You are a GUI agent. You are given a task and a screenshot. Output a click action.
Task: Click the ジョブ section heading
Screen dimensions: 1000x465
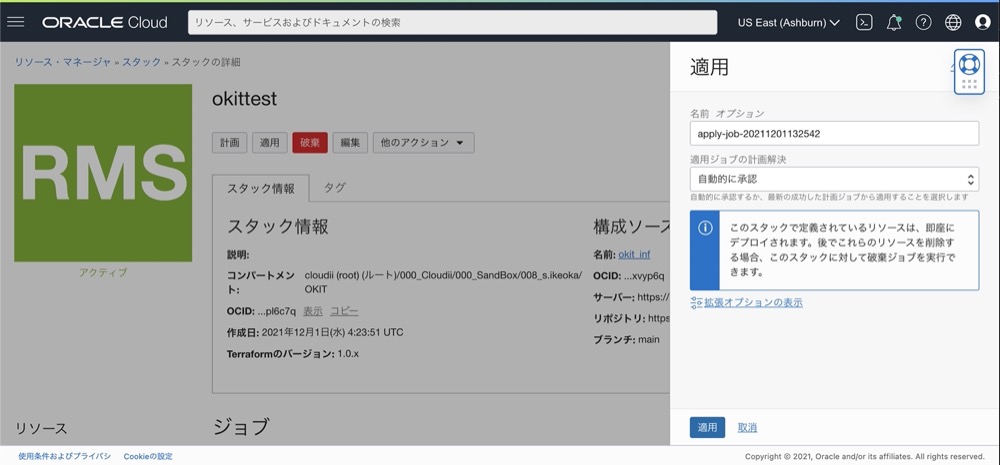240,428
